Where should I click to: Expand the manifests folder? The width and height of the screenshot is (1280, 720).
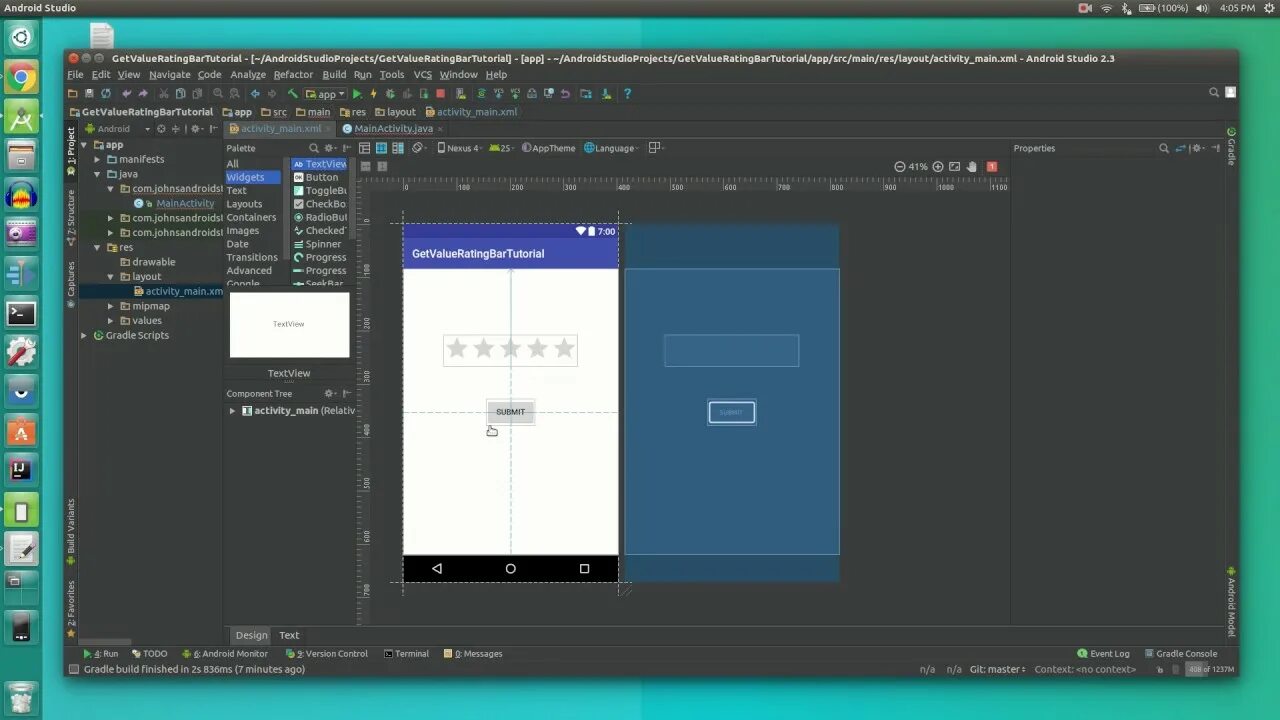coord(98,159)
